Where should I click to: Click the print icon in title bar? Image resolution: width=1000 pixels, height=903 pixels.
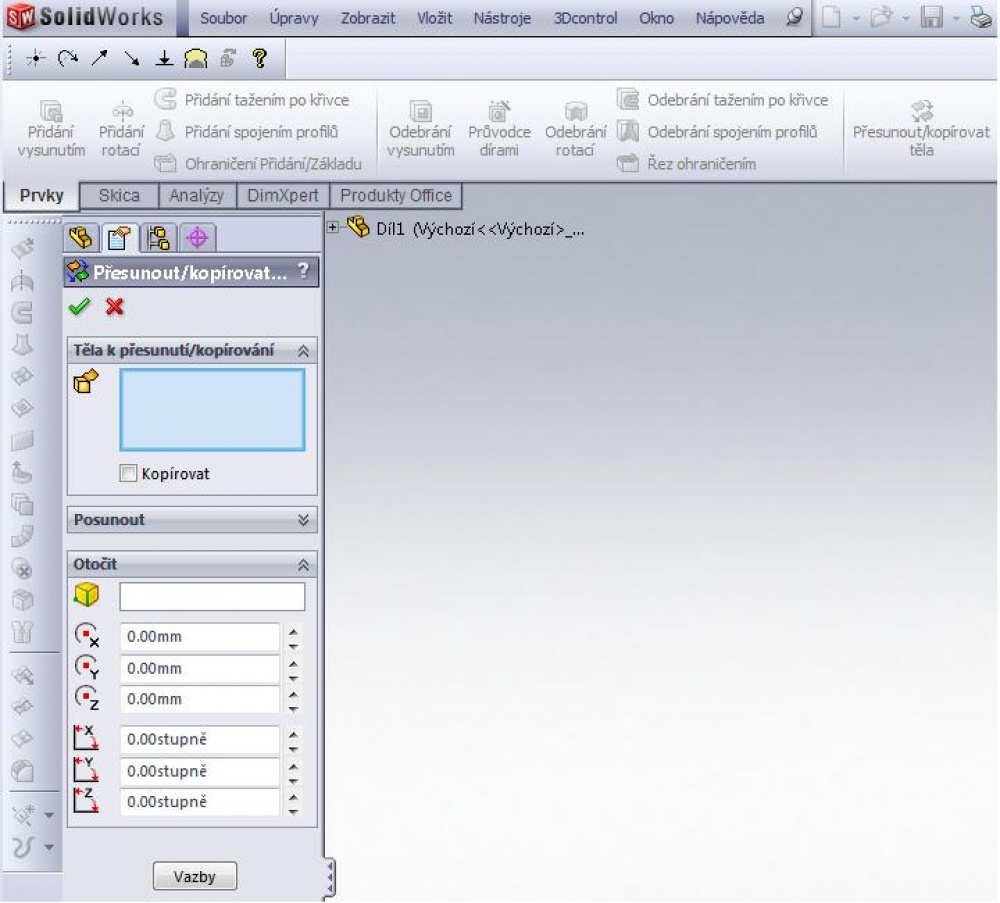[x=980, y=17]
